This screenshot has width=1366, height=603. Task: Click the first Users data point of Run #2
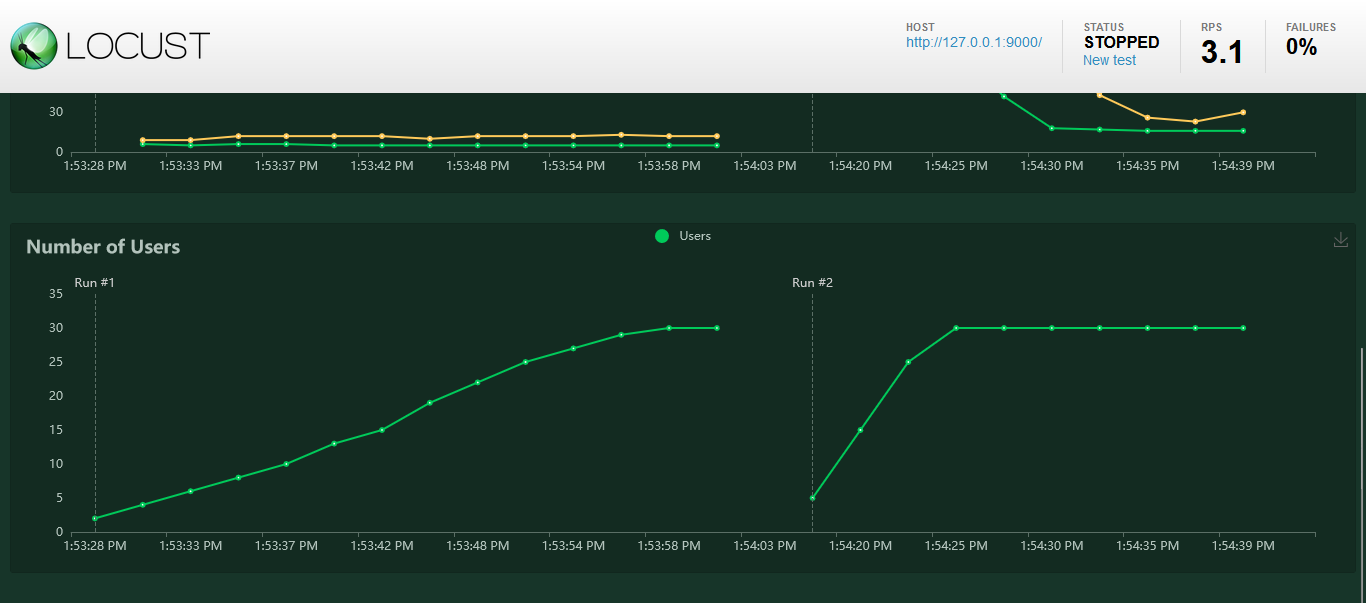click(812, 498)
